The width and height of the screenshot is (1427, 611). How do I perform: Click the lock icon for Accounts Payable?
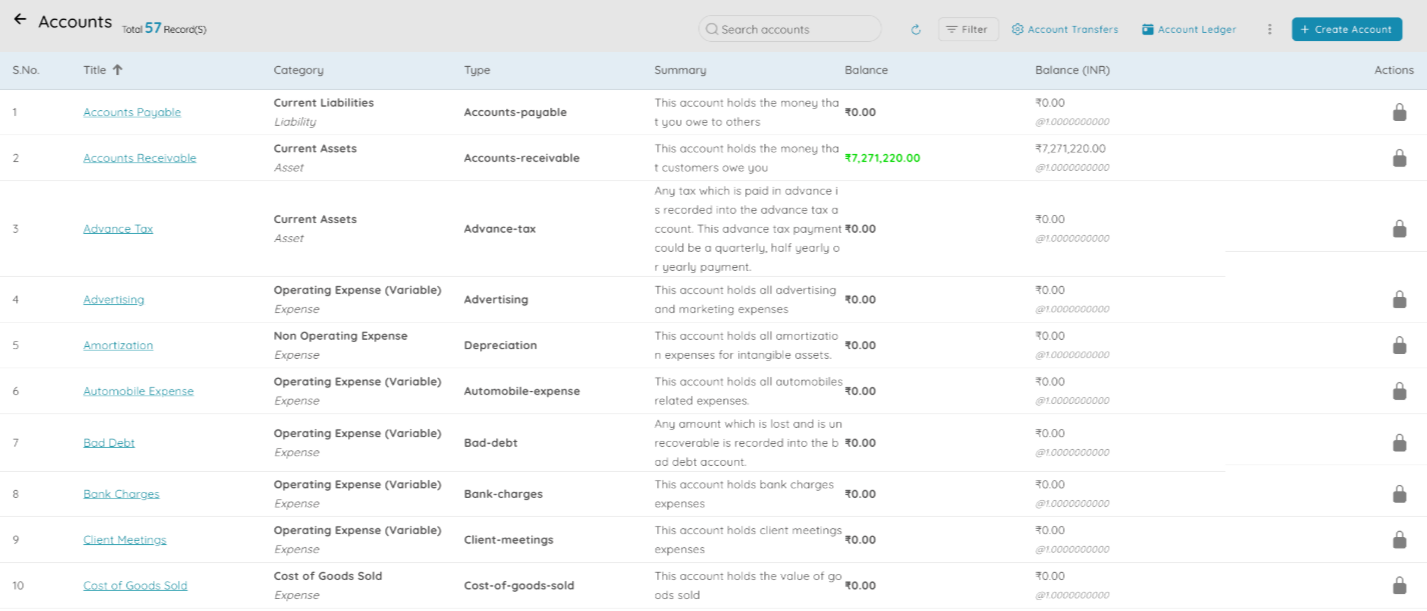(1399, 112)
